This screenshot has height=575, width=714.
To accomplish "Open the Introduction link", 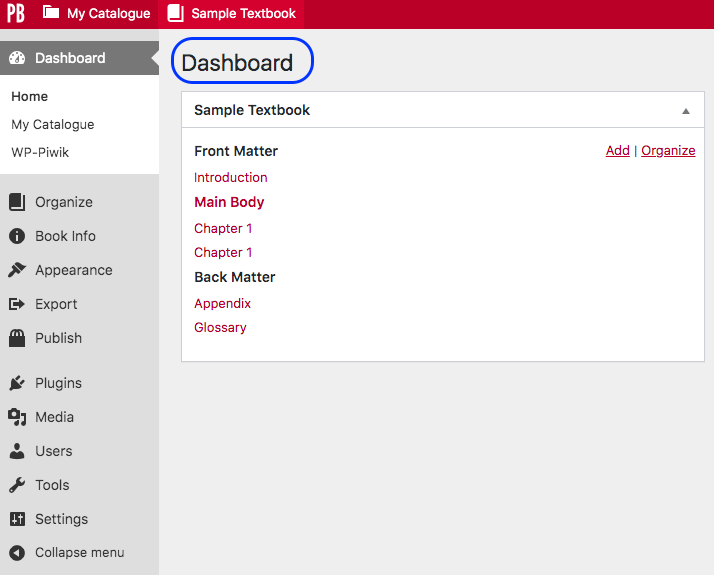I will coord(230,178).
